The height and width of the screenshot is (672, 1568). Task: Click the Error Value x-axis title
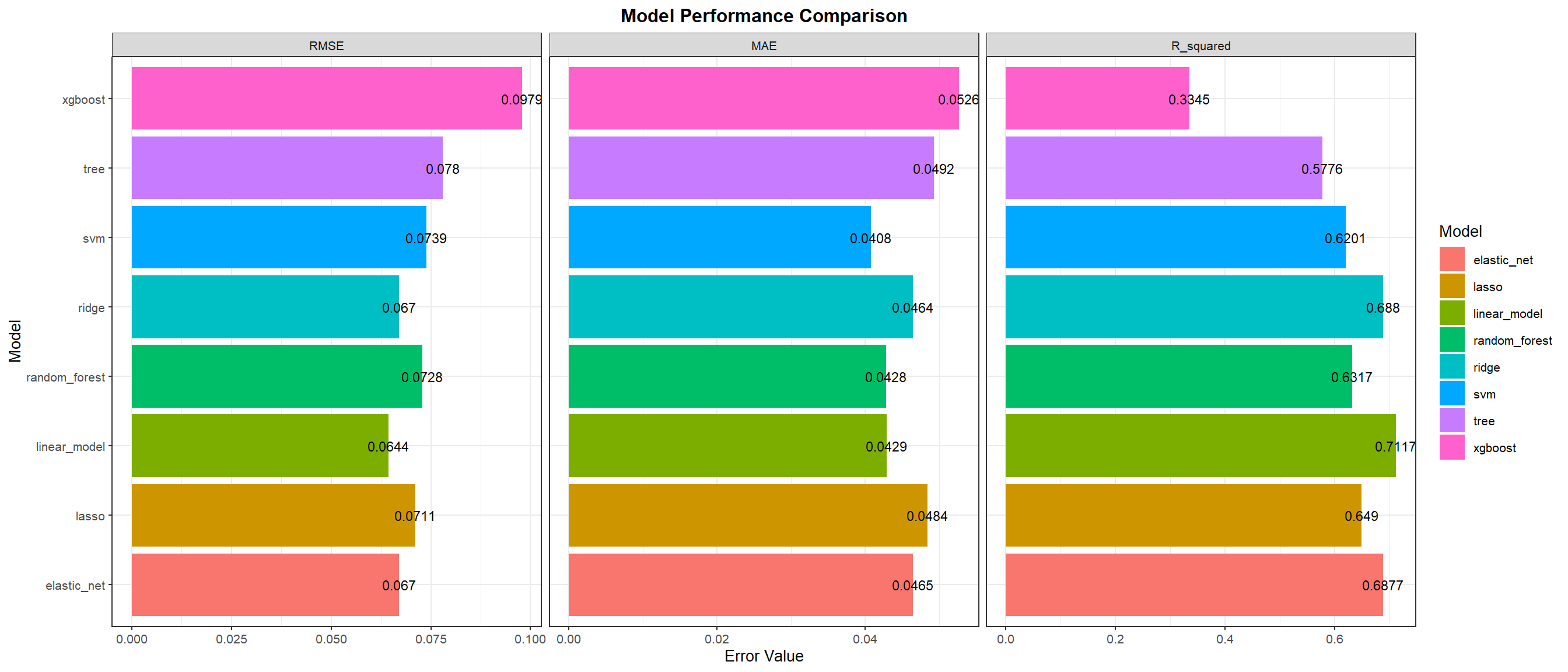[764, 656]
